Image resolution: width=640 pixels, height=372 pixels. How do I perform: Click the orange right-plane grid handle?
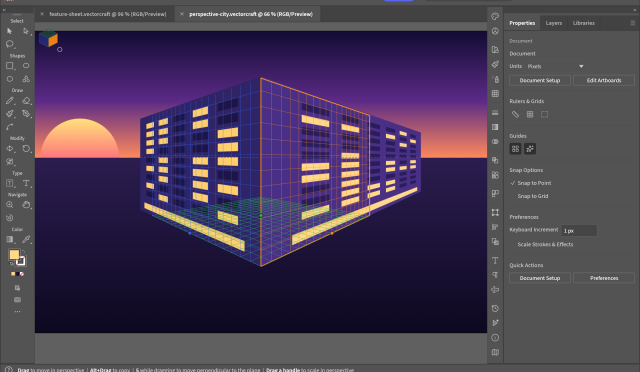coord(332,233)
